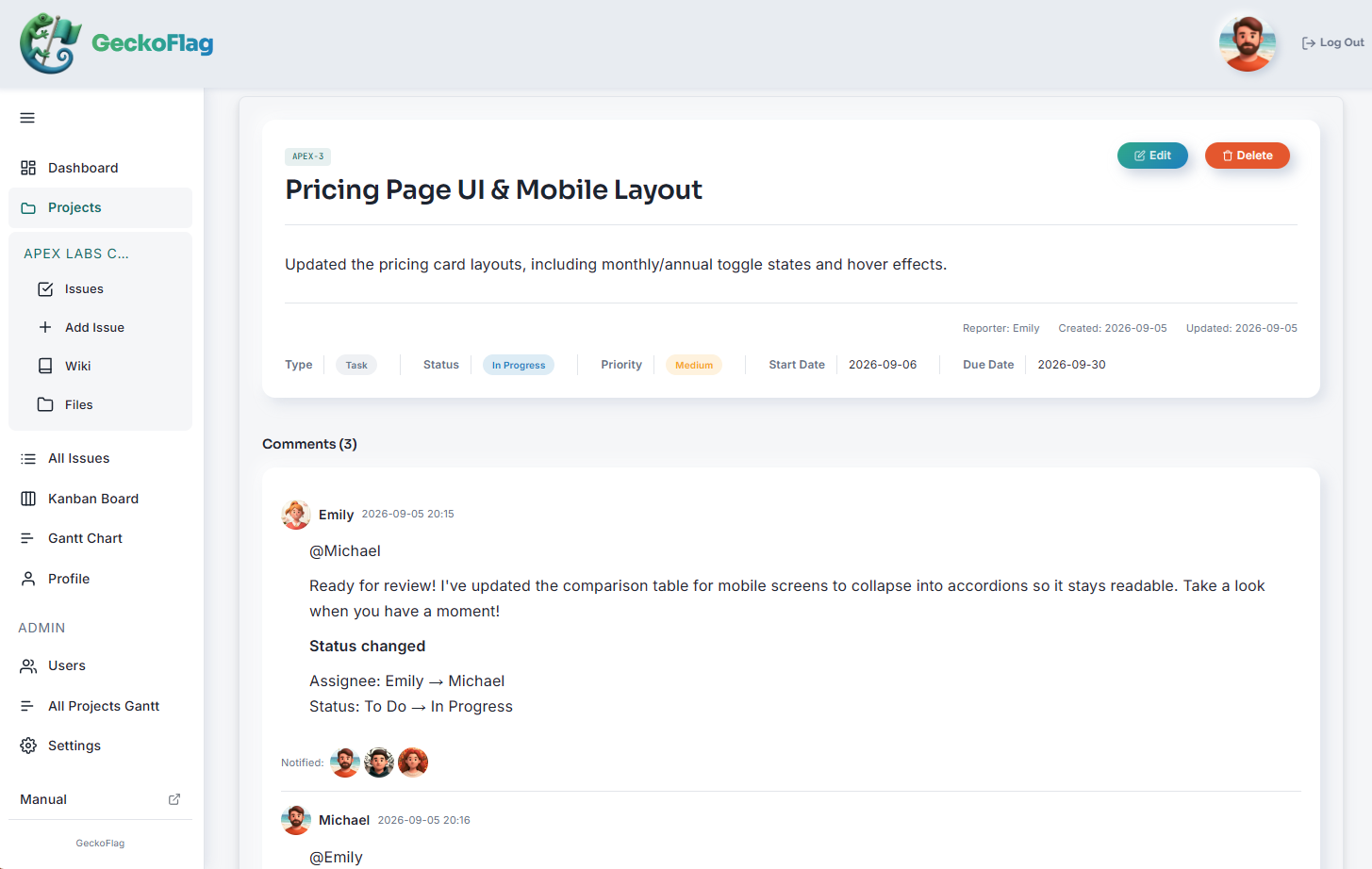Viewport: 1372px width, 869px height.
Task: Click the issue title Pricing Page UI
Action: click(494, 189)
